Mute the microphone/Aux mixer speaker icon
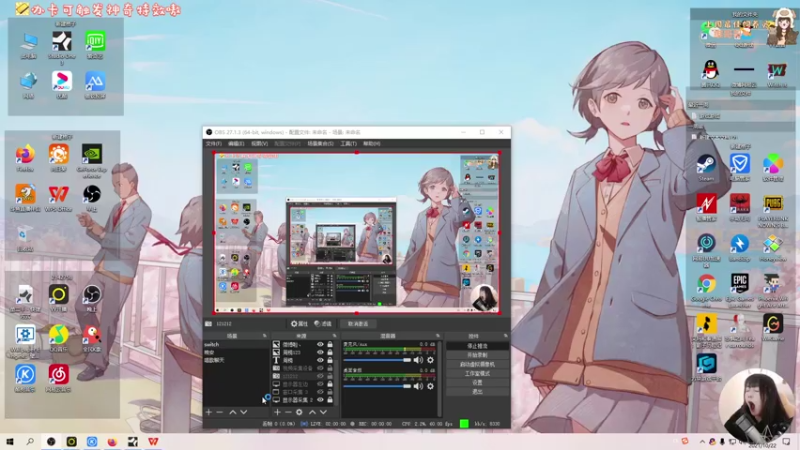This screenshot has width=800, height=450. (418, 360)
